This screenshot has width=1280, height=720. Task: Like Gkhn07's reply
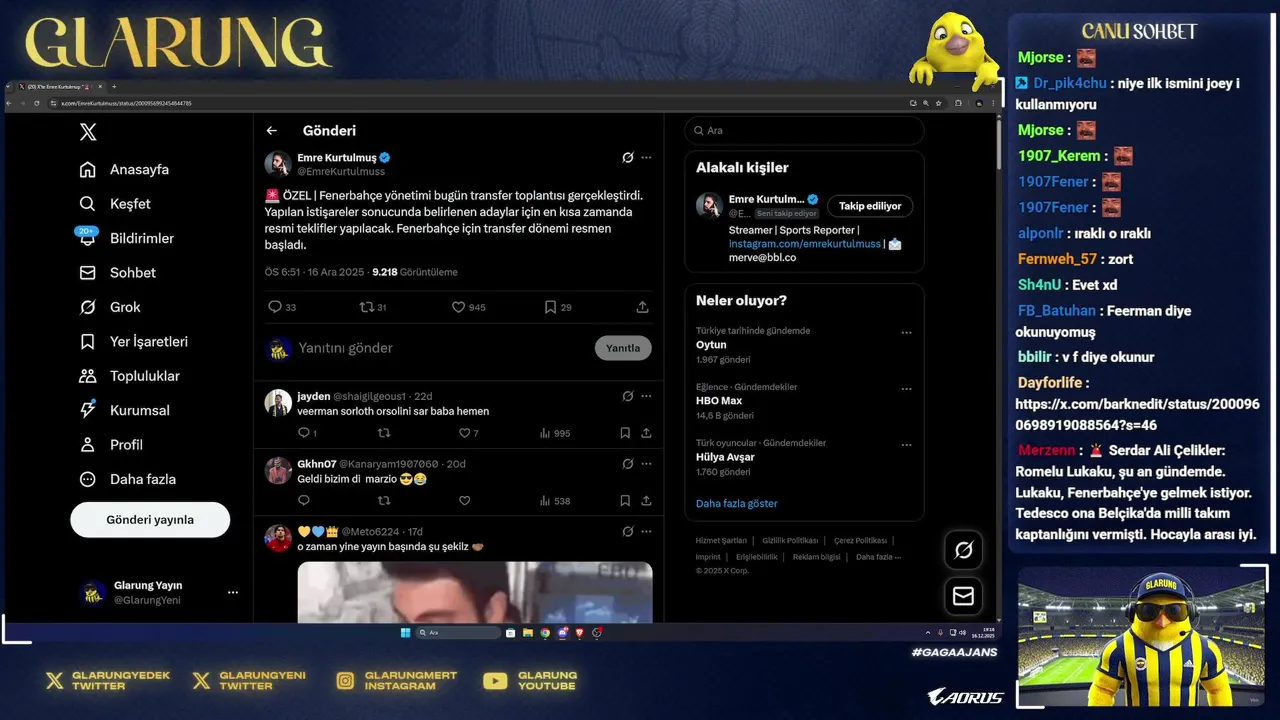coord(464,501)
